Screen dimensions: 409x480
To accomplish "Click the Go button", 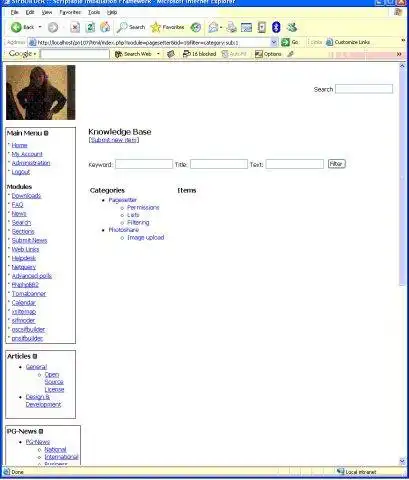I will tap(290, 42).
